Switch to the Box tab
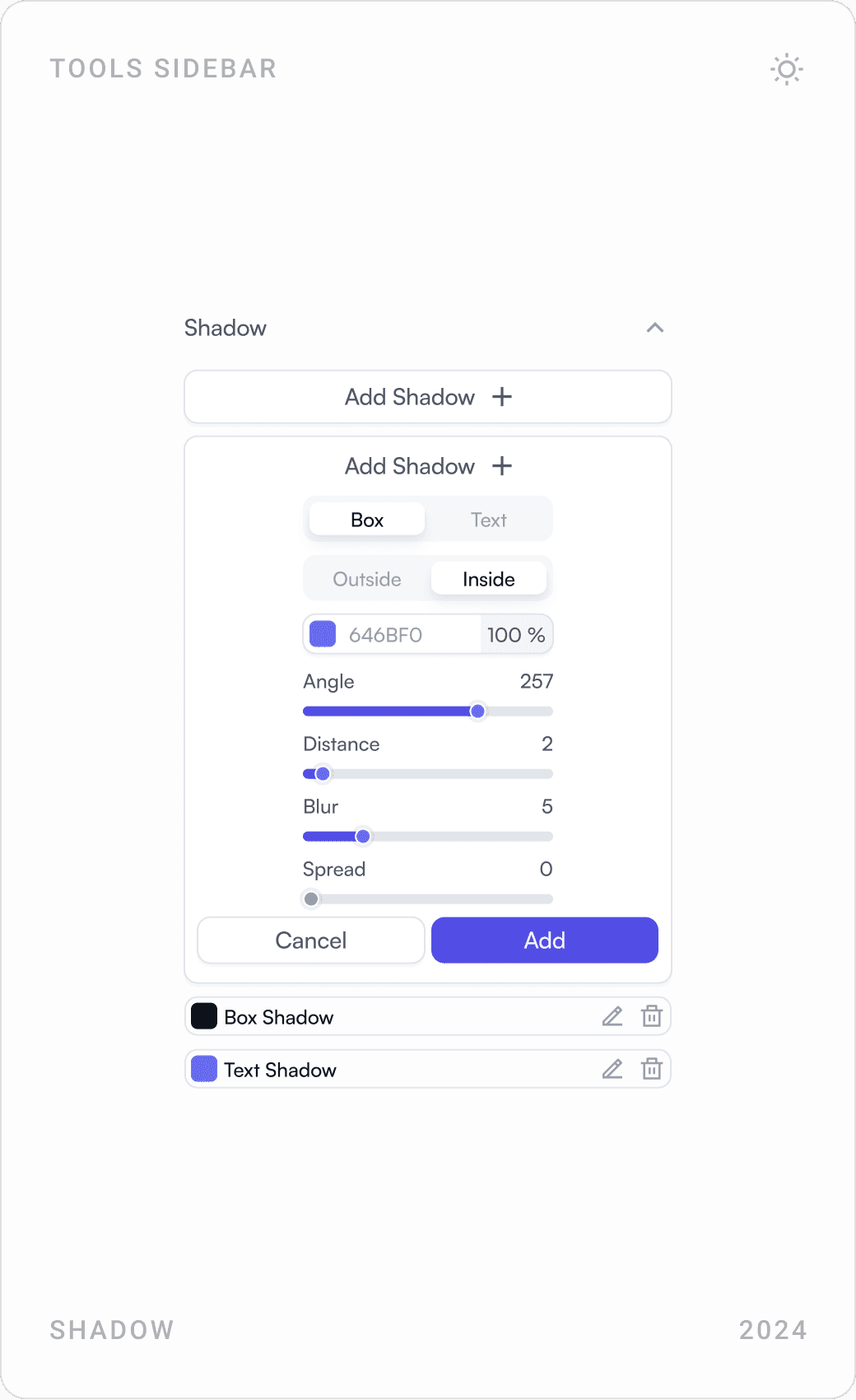 coord(366,519)
